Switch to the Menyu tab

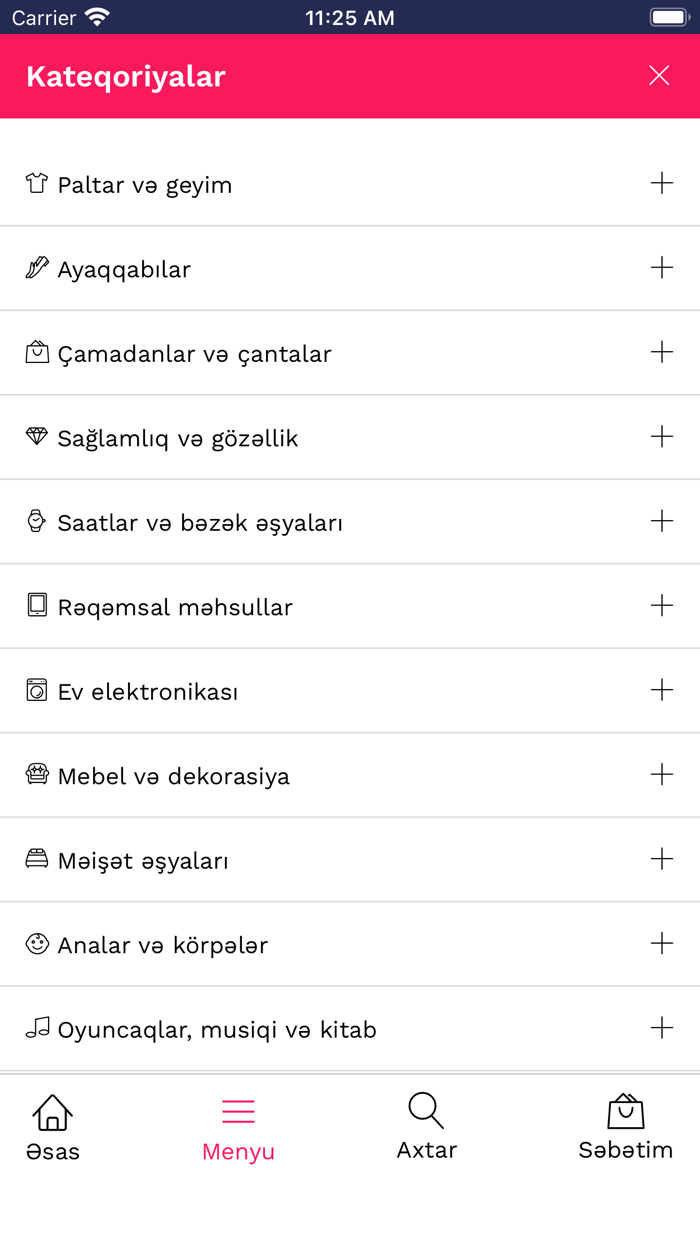click(238, 1125)
